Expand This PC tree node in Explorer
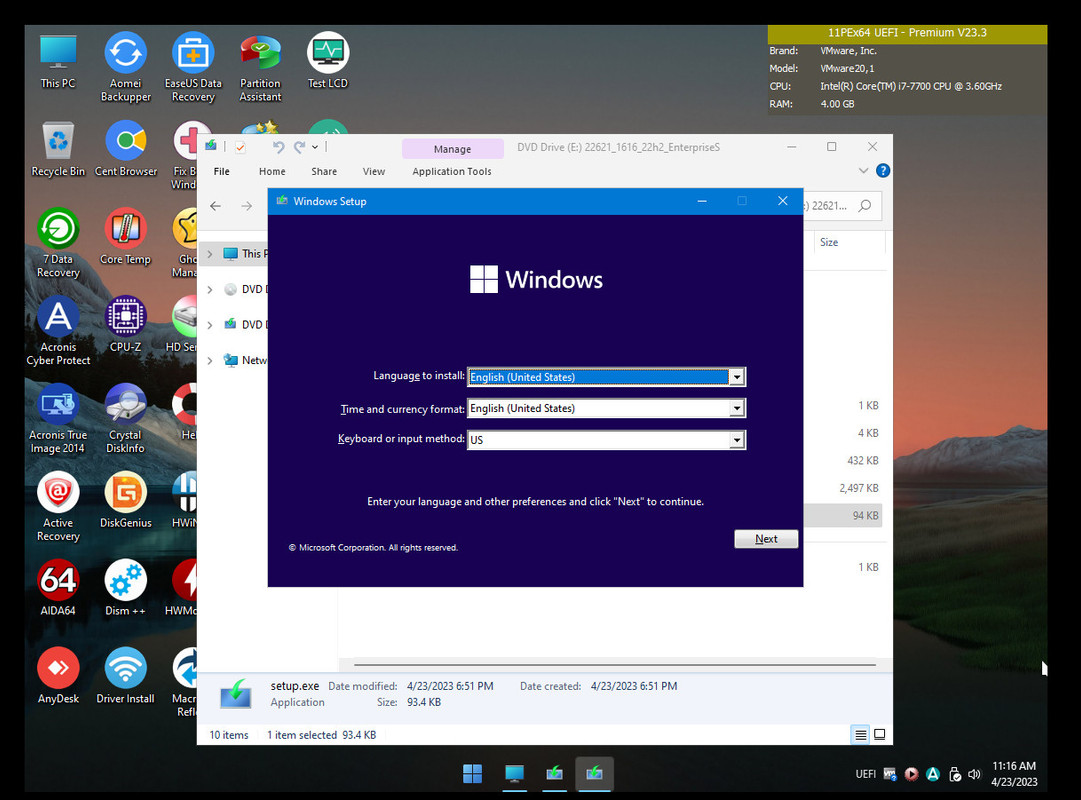 pyautogui.click(x=210, y=254)
